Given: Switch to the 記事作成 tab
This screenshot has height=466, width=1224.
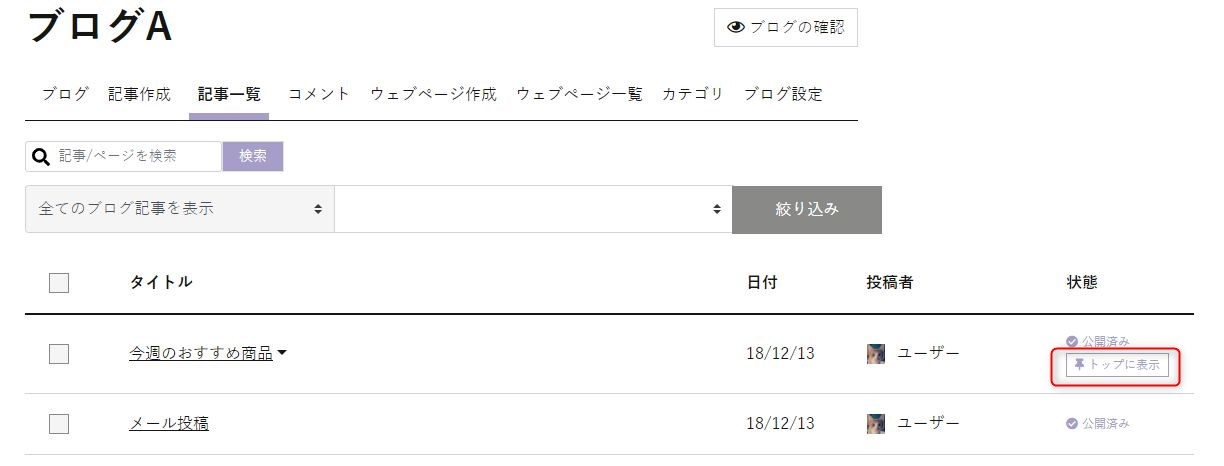Looking at the screenshot, I should click(139, 94).
